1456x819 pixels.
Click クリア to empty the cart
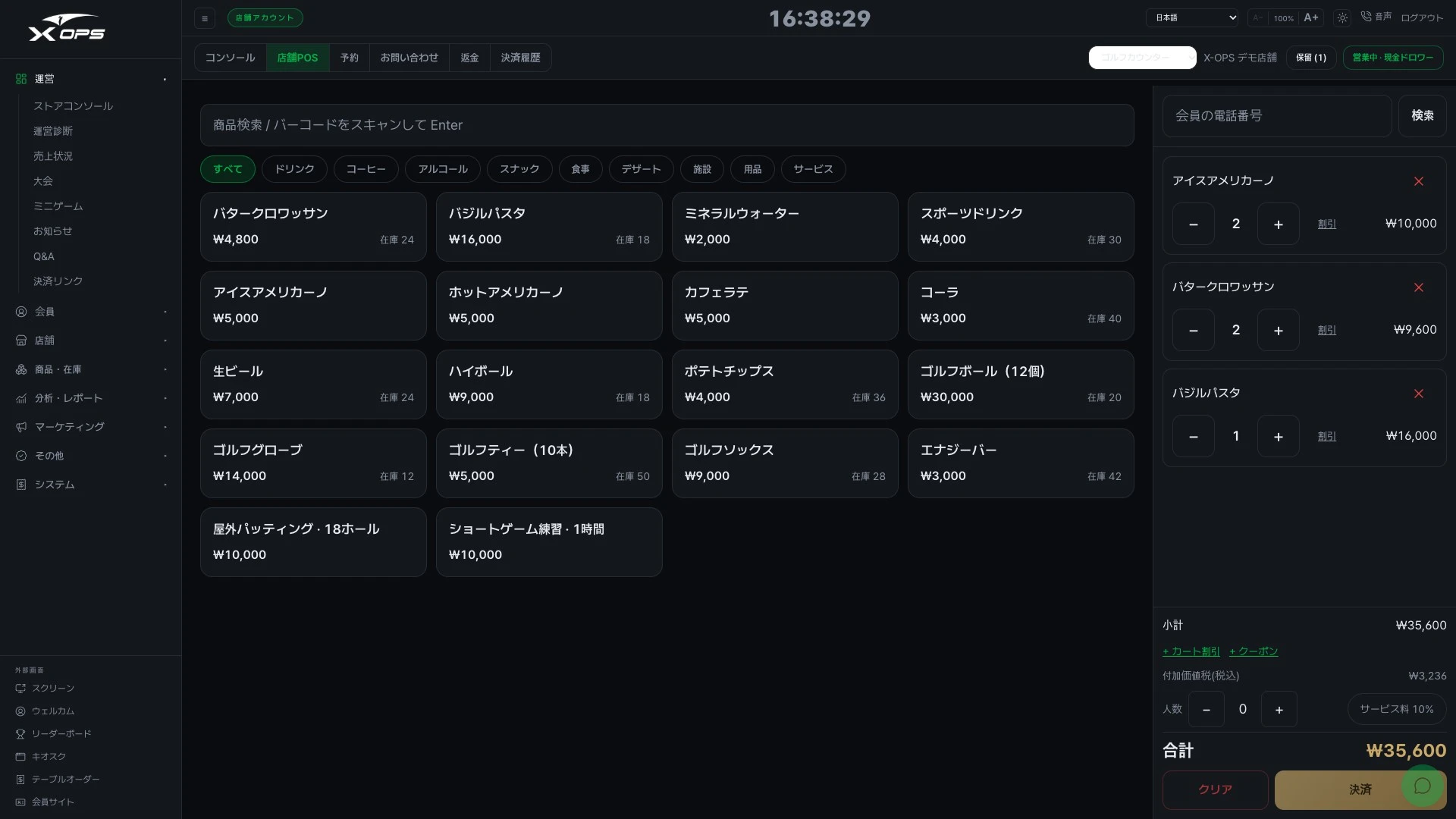(1215, 789)
